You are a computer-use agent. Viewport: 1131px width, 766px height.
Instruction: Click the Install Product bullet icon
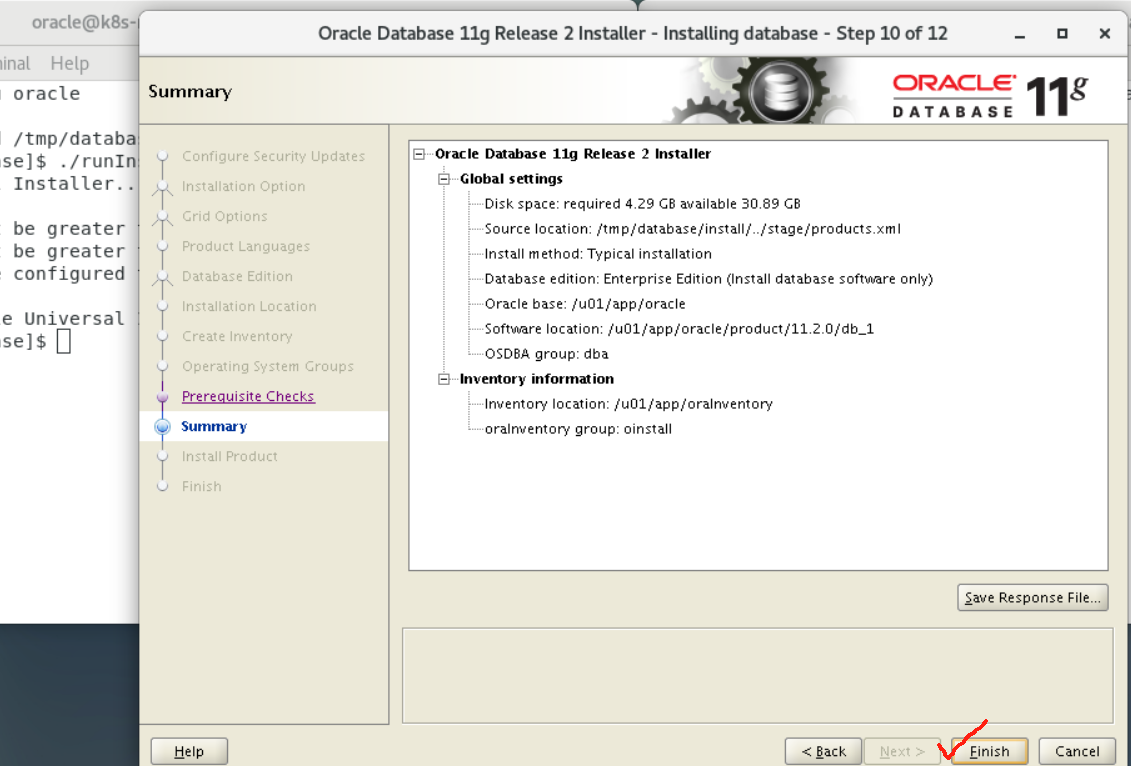pyautogui.click(x=162, y=456)
